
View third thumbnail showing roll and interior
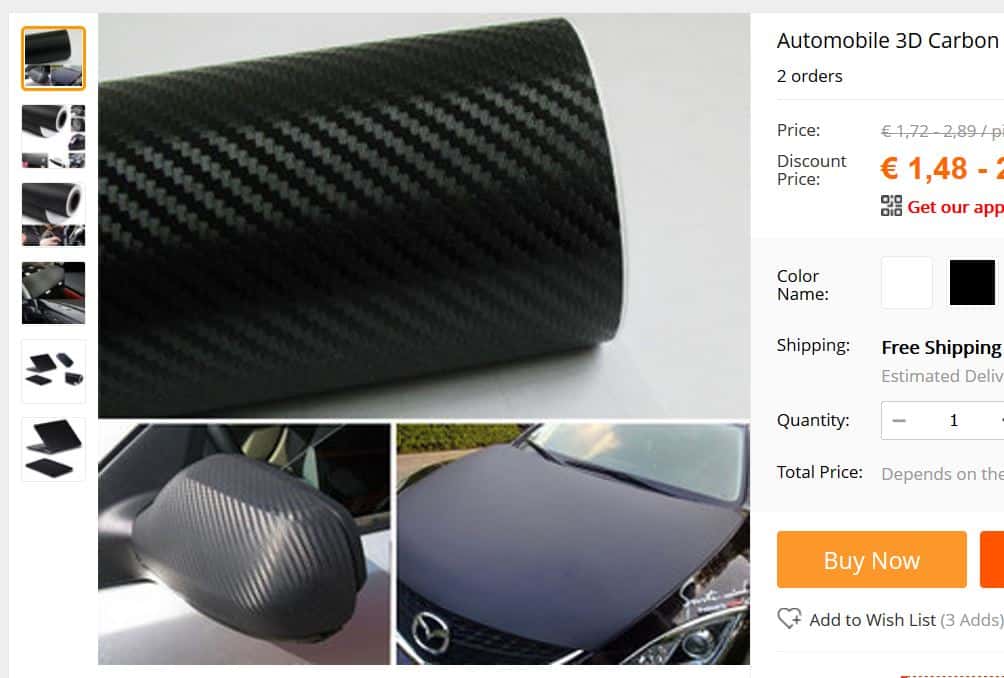(x=53, y=214)
